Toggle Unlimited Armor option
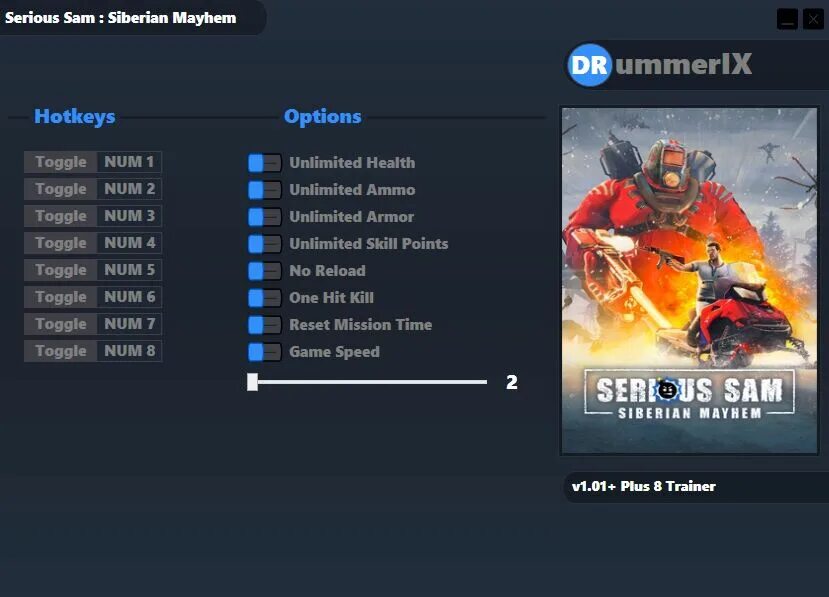 [264, 217]
